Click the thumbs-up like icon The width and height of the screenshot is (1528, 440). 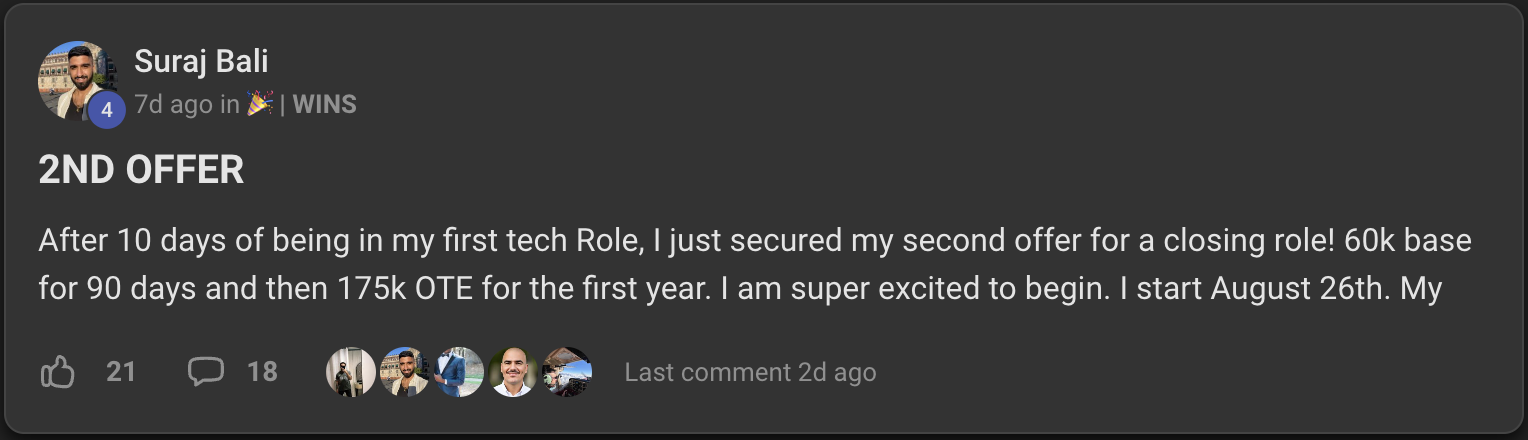[58, 373]
